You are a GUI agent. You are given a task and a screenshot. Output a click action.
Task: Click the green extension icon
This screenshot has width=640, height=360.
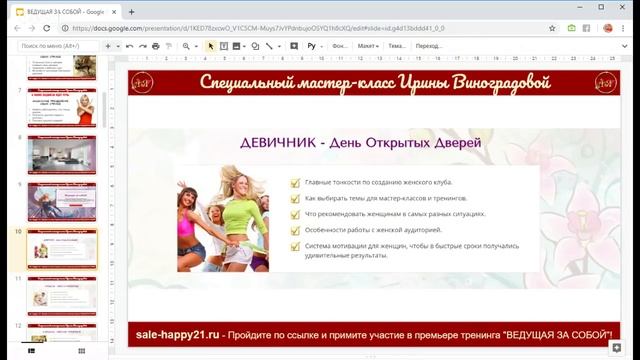click(571, 28)
